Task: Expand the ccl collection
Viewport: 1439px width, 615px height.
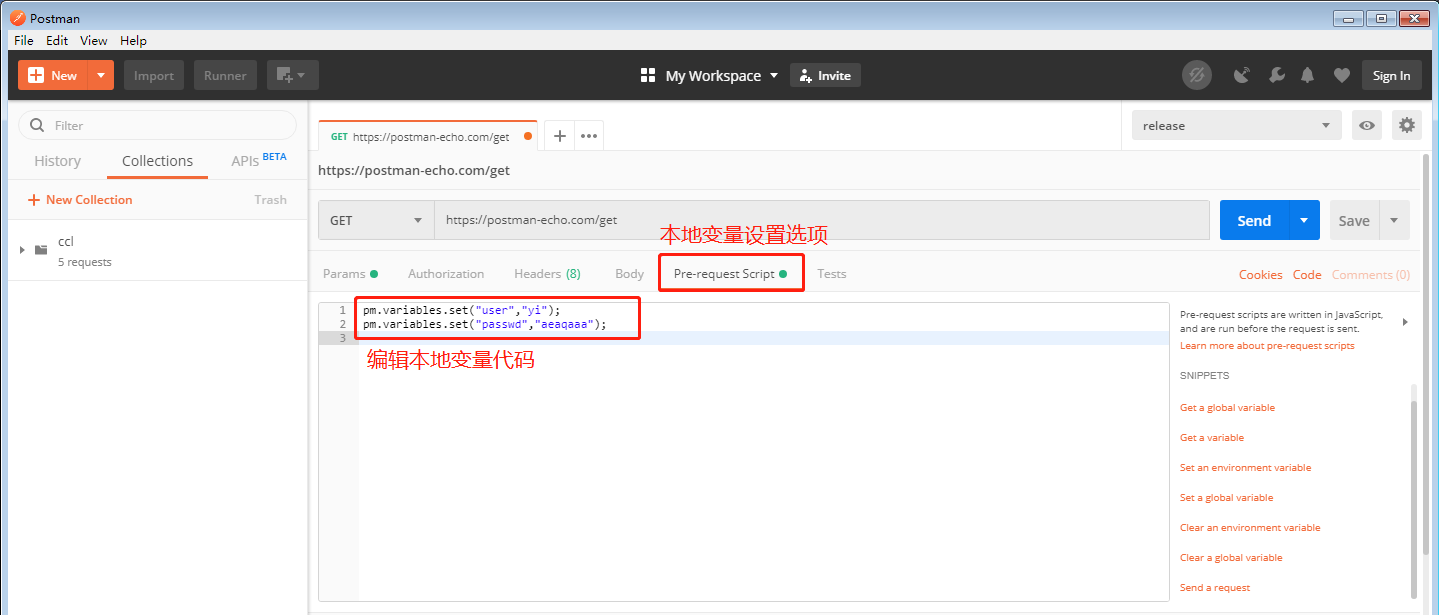Action: pos(22,249)
